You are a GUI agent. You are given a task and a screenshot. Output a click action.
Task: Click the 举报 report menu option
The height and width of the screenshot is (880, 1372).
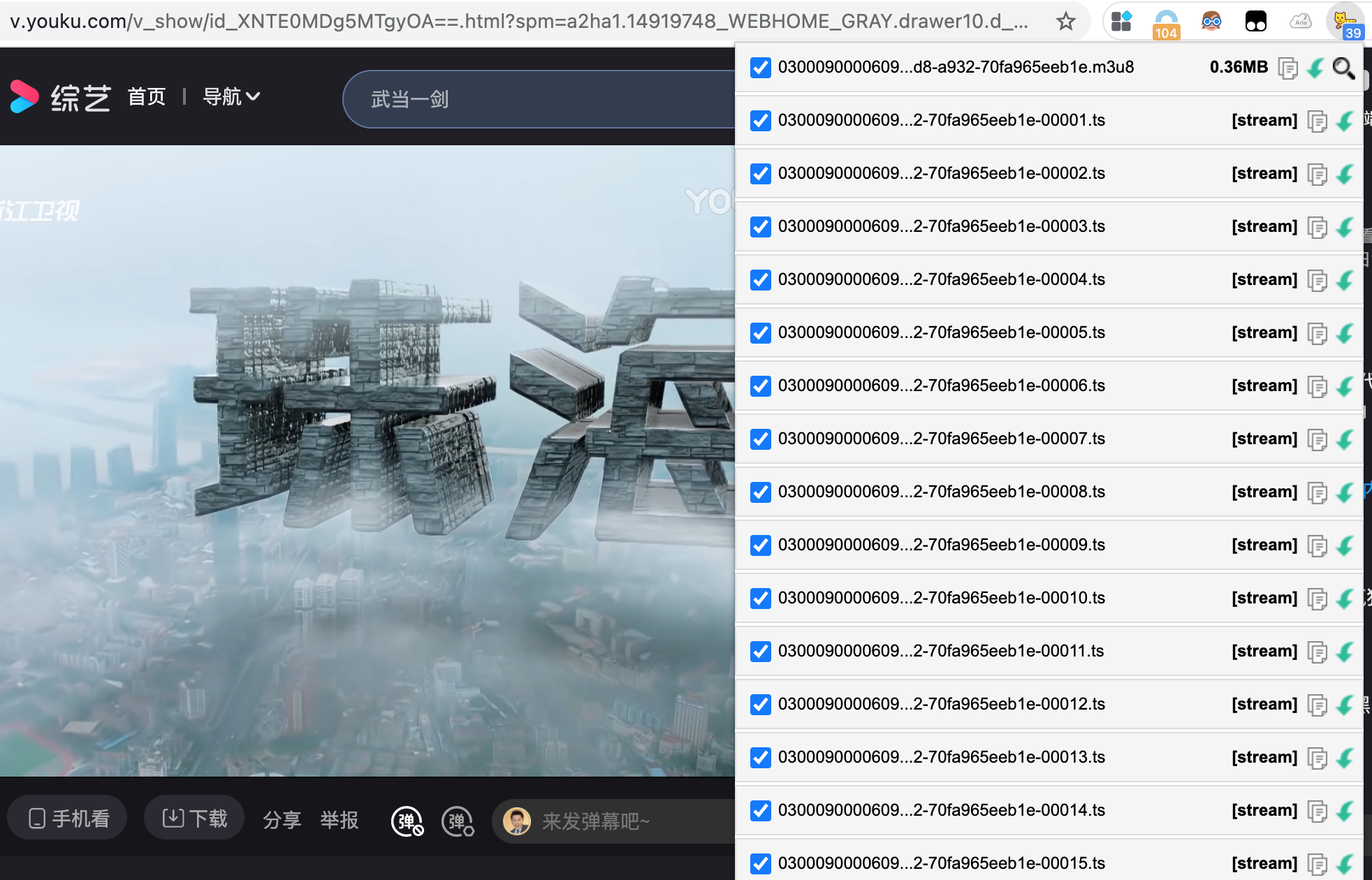click(x=340, y=821)
